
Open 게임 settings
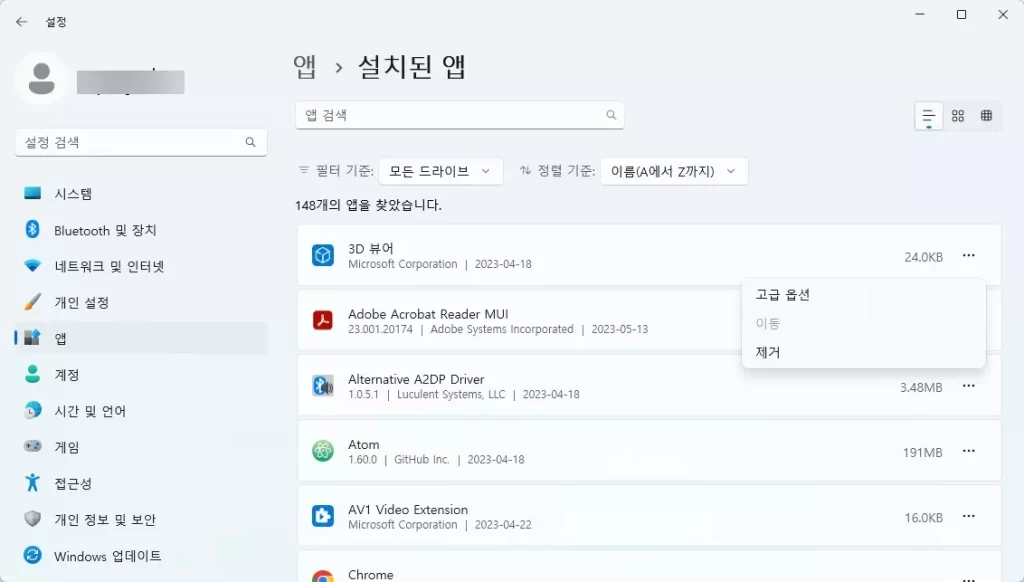[x=141, y=447]
